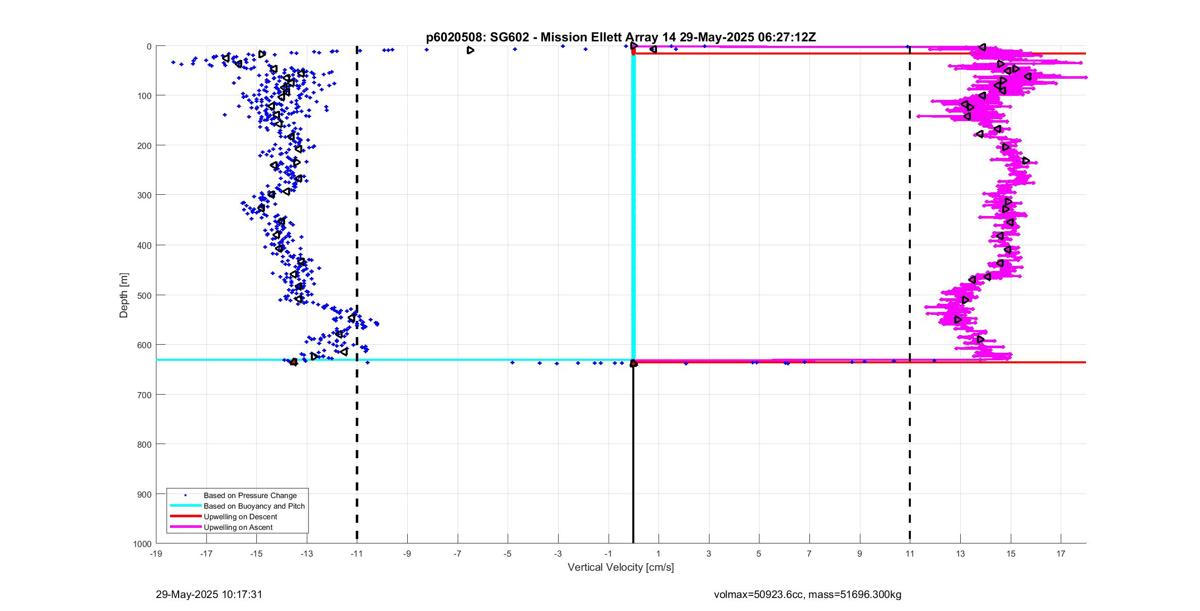
Task: Click the x-axis tick label '-1'
Action: [608, 553]
